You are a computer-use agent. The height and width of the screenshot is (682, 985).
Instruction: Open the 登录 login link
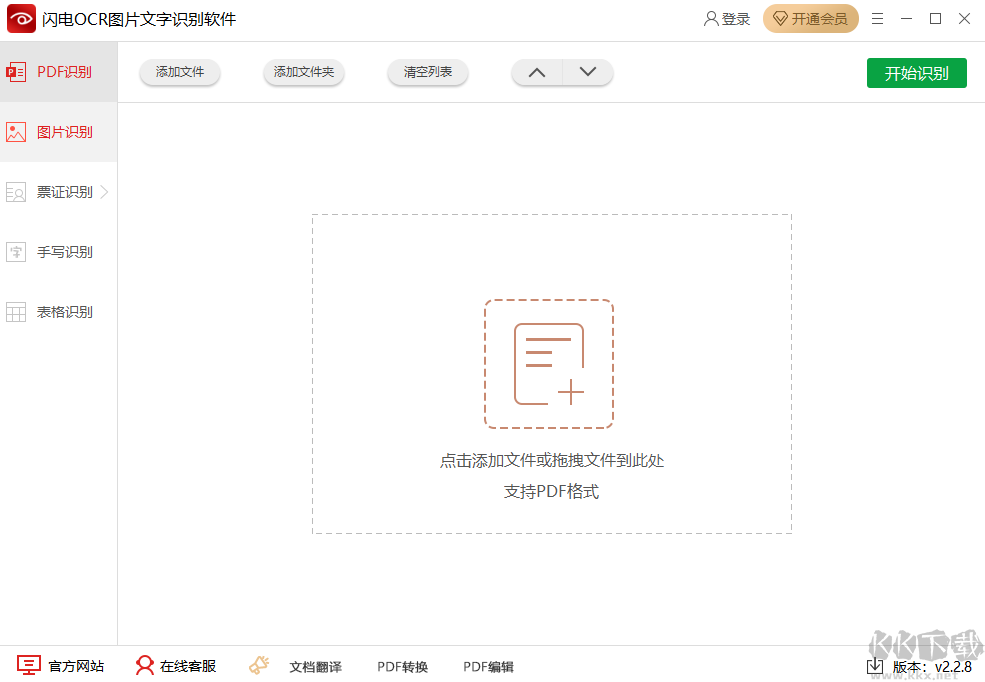(727, 19)
